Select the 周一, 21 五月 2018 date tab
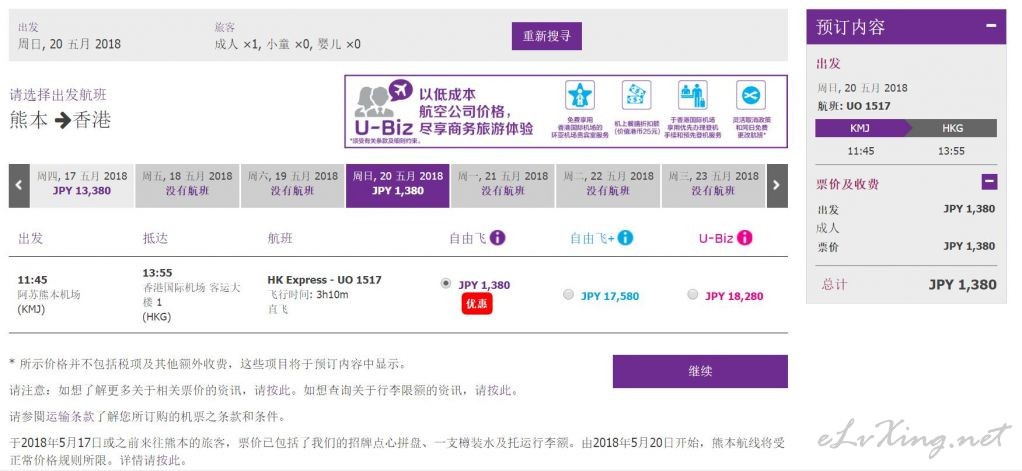The height and width of the screenshot is (471, 1022). click(503, 185)
